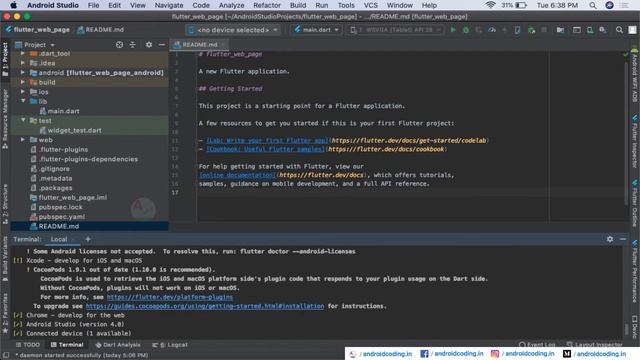Open Project panel settings gear
Viewport: 640px width, 360px height.
click(x=149, y=44)
